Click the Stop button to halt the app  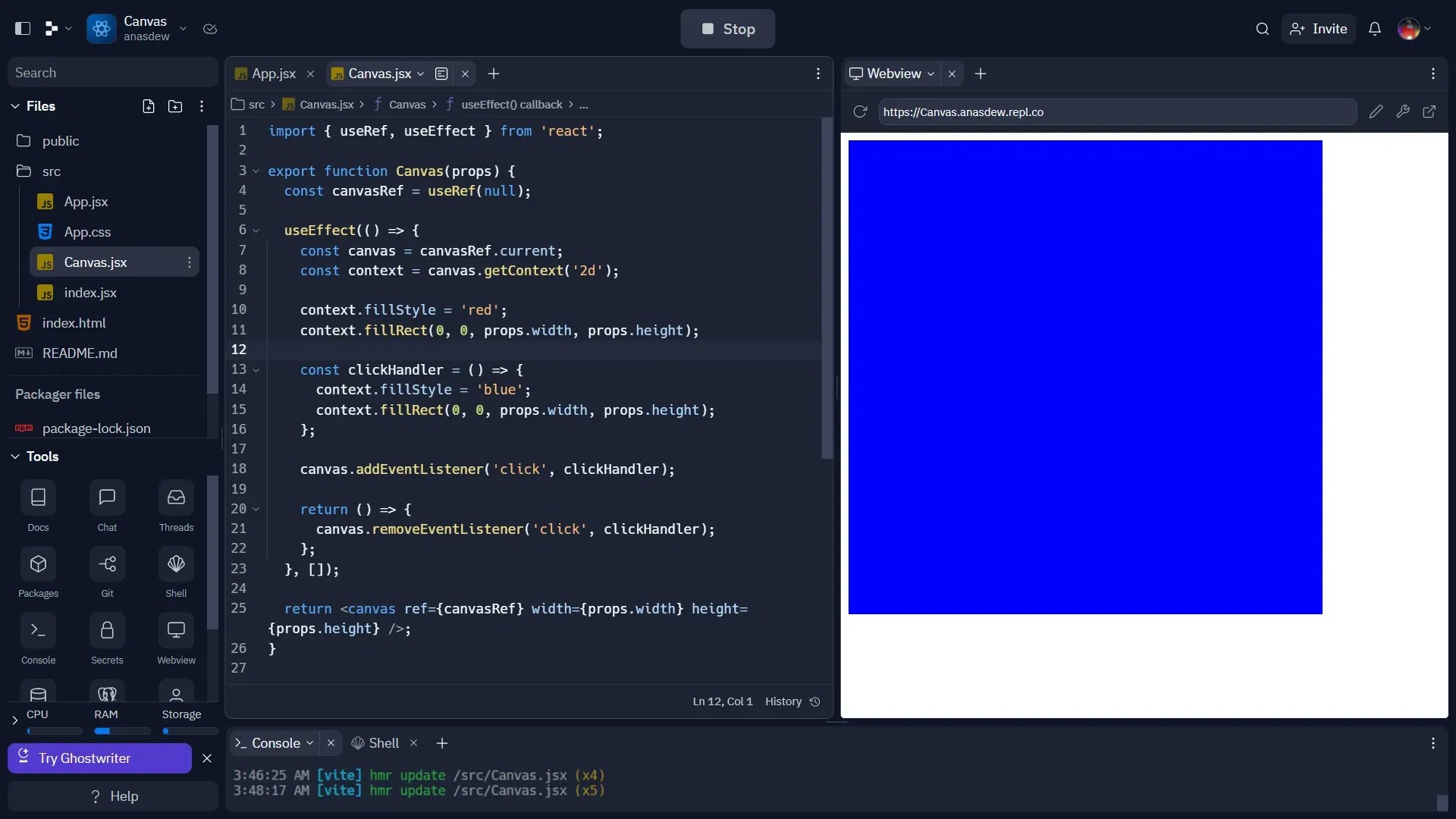click(x=727, y=29)
